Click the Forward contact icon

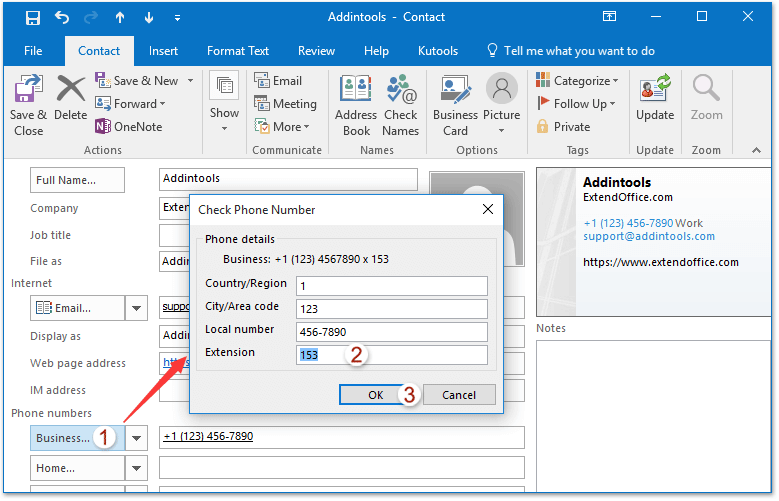(x=103, y=103)
